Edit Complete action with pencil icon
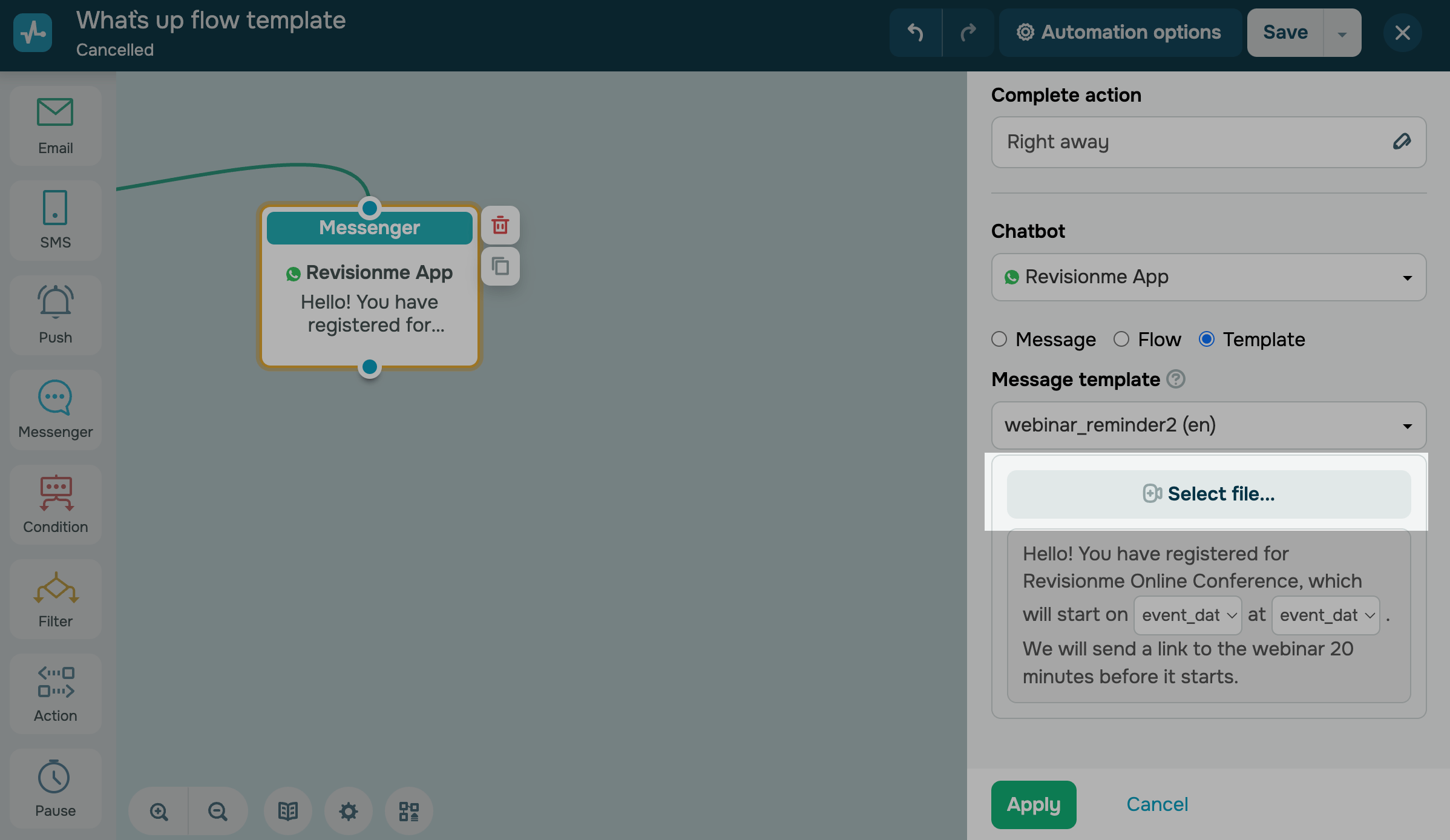Viewport: 1450px width, 840px height. point(1402,142)
